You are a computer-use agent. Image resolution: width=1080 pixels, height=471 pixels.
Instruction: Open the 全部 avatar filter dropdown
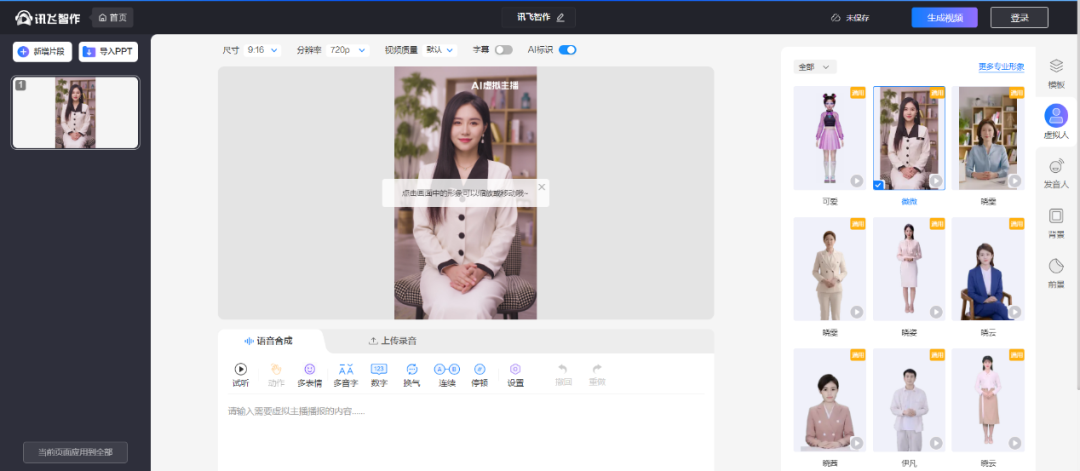click(814, 67)
